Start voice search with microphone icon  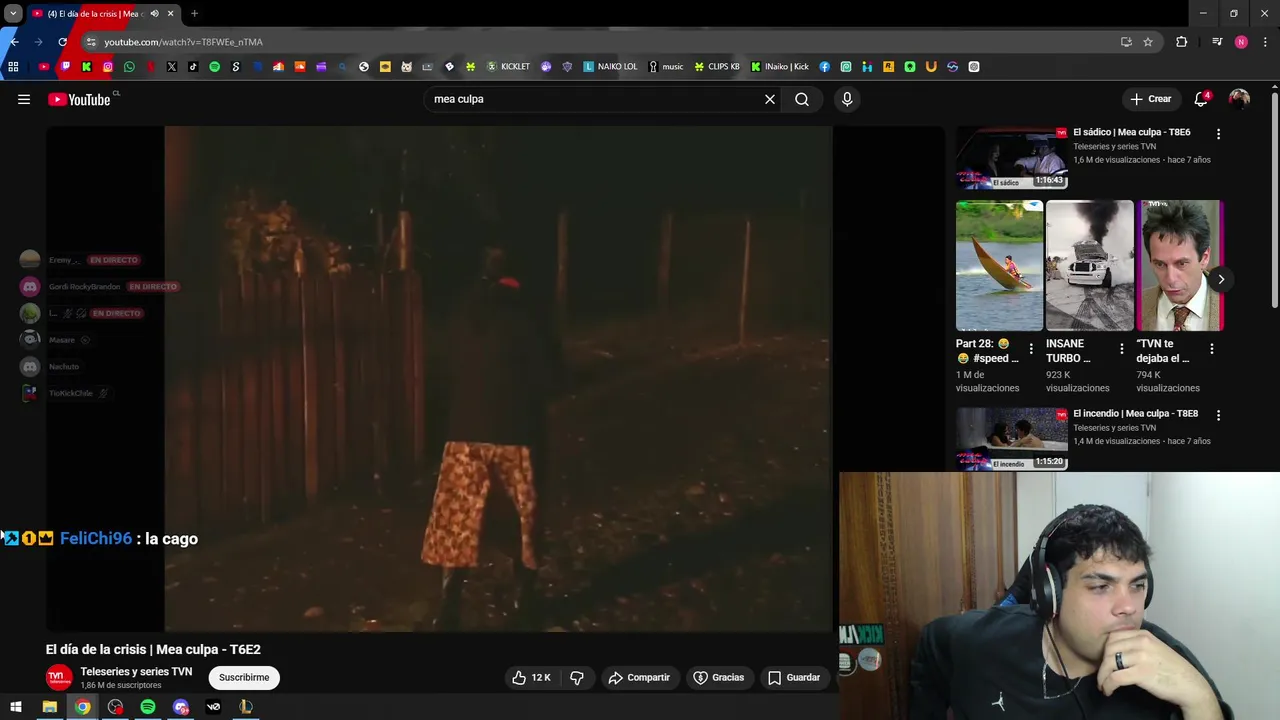[847, 99]
